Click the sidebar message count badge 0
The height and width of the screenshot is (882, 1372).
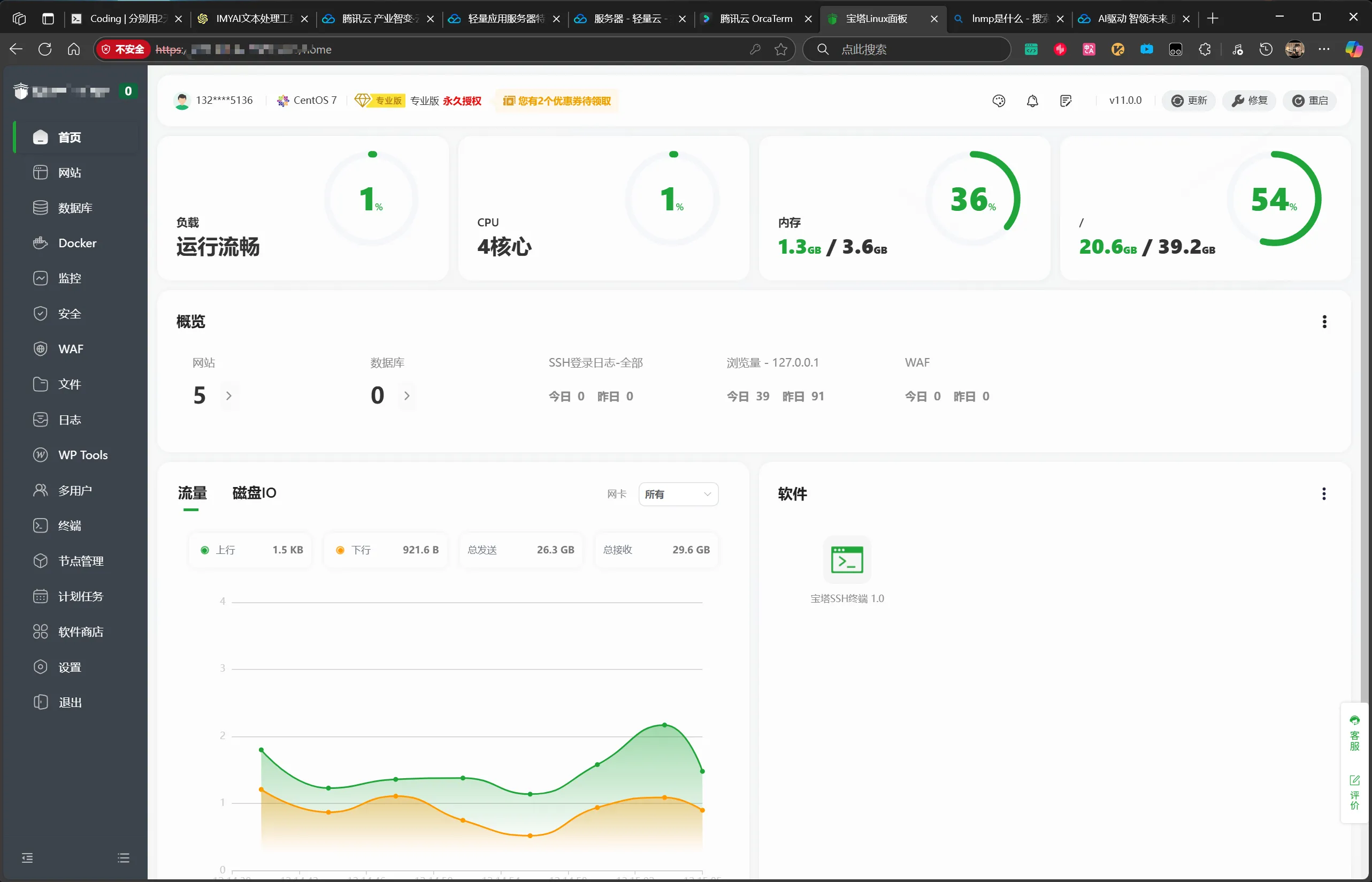128,91
